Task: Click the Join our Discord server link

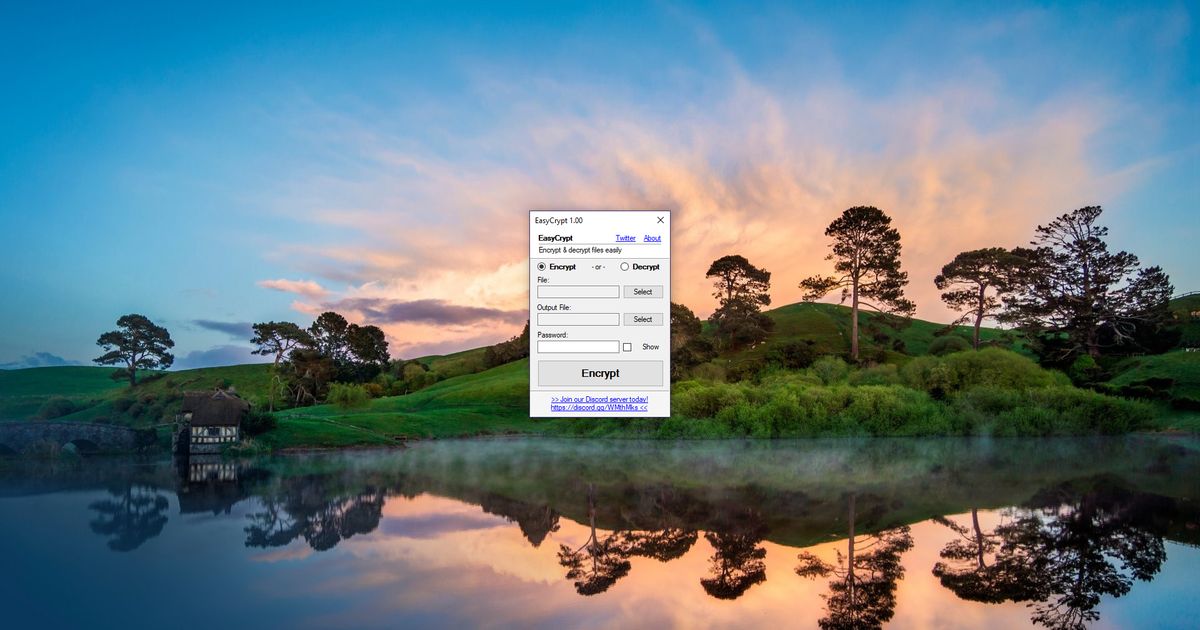Action: pos(600,399)
